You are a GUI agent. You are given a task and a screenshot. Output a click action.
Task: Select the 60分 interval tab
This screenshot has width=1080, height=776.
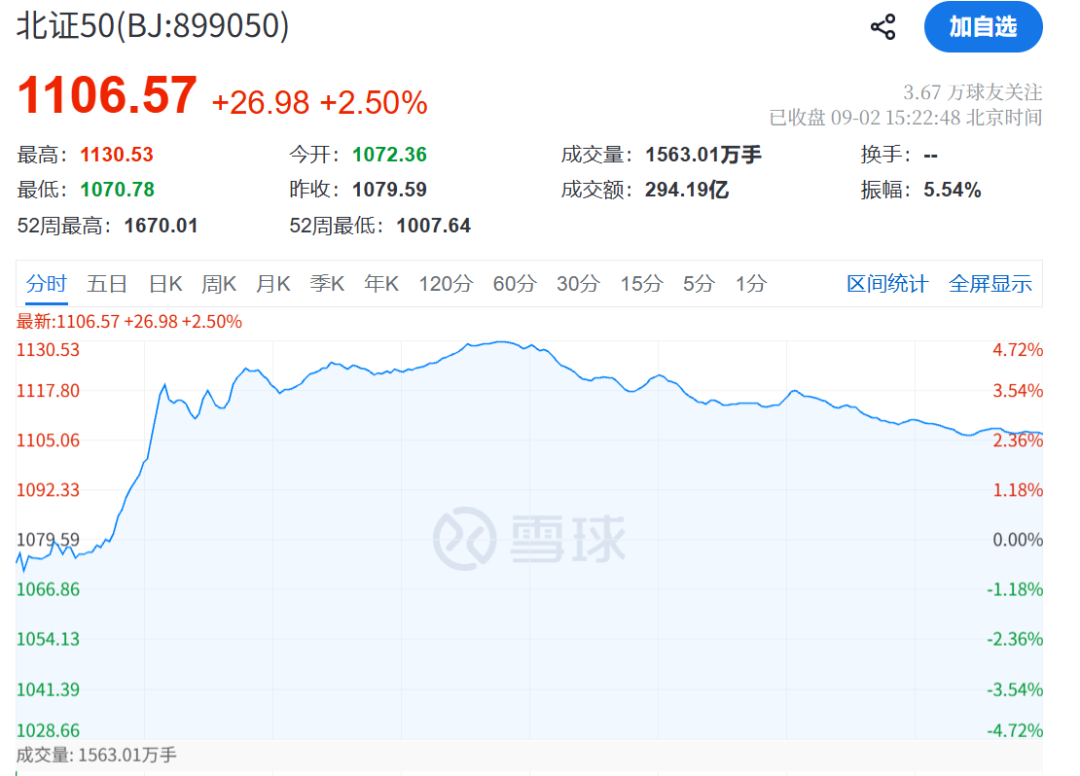tap(515, 284)
